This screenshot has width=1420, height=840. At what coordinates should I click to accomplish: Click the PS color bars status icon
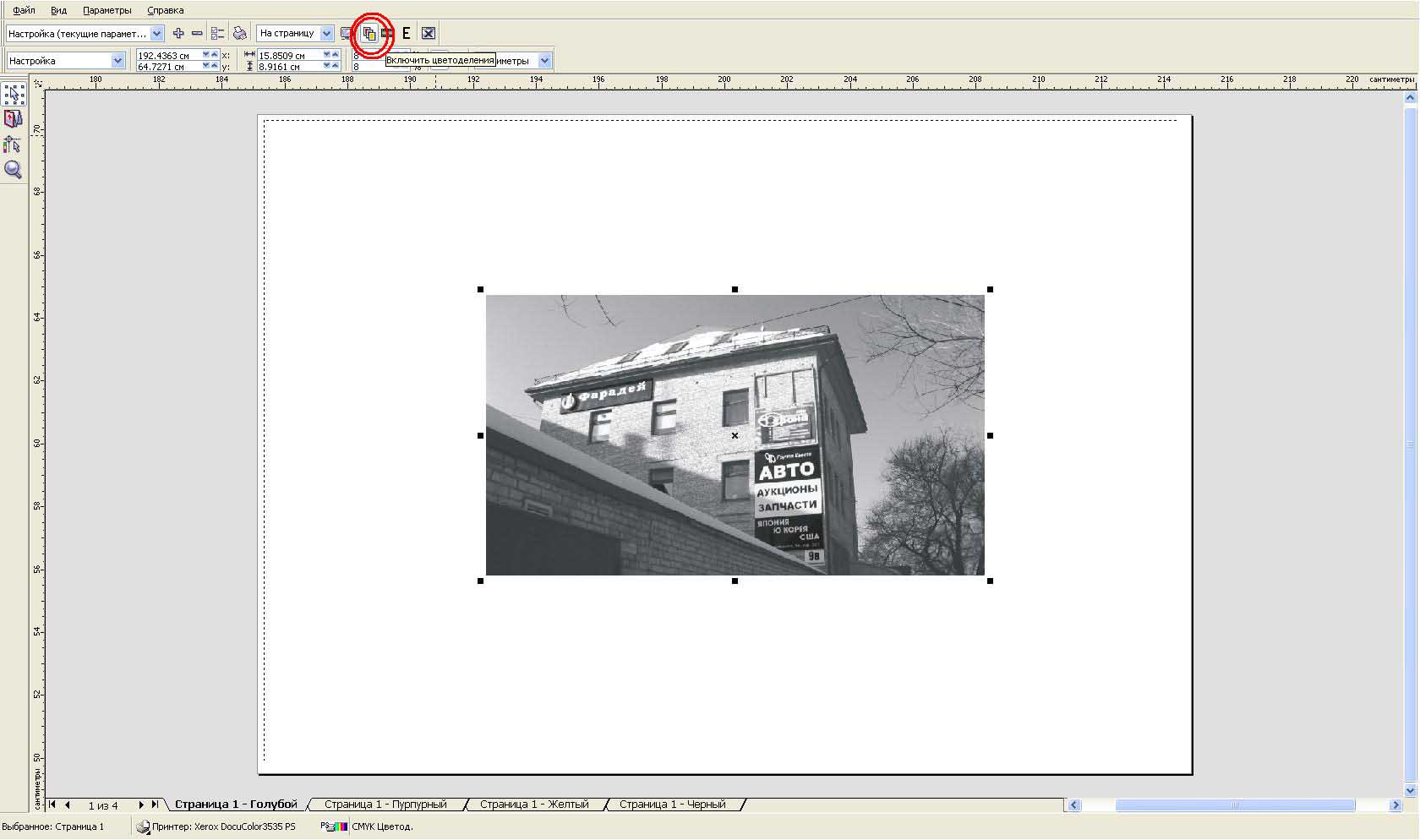point(335,827)
